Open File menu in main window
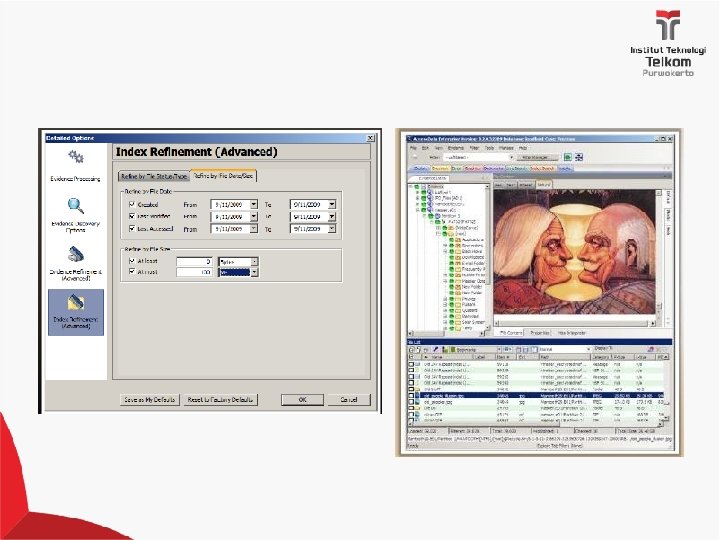Image resolution: width=720 pixels, height=540 pixels. 413,148
